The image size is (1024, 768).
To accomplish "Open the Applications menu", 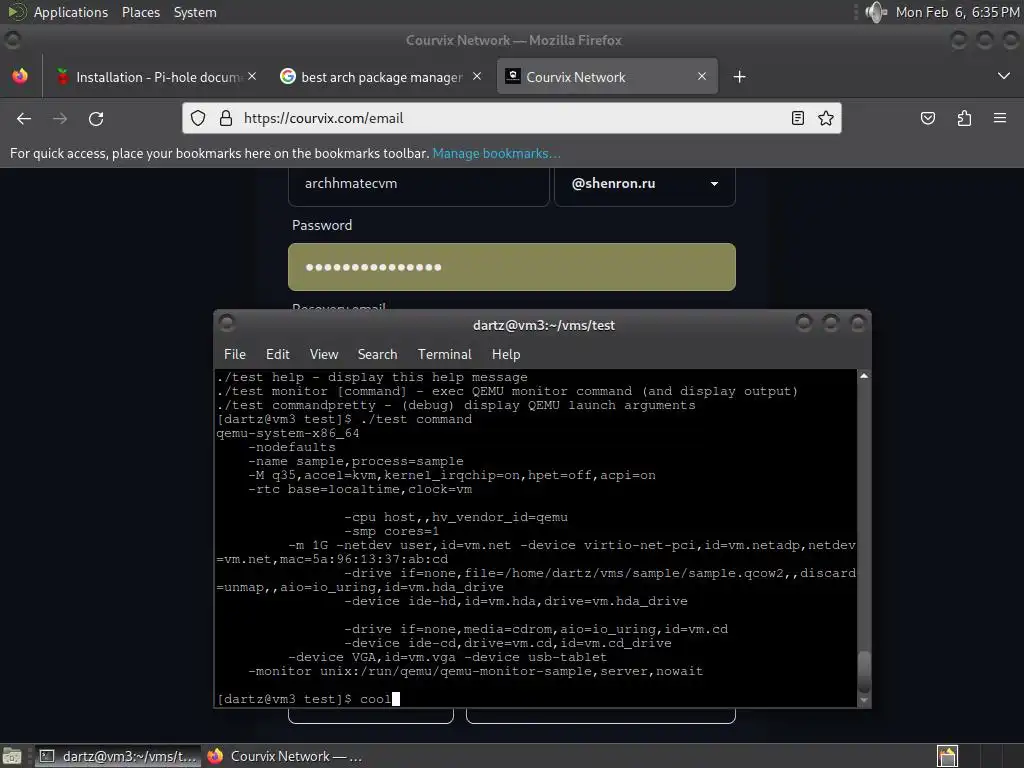I will 71,12.
